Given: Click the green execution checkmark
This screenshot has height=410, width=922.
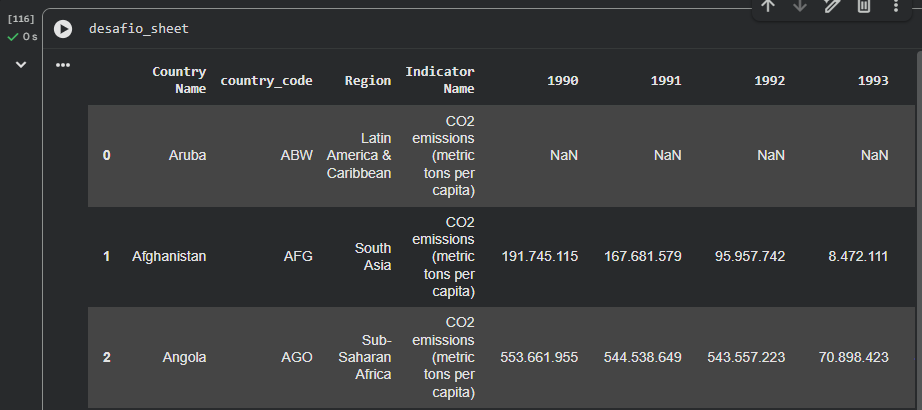Looking at the screenshot, I should pos(13,37).
